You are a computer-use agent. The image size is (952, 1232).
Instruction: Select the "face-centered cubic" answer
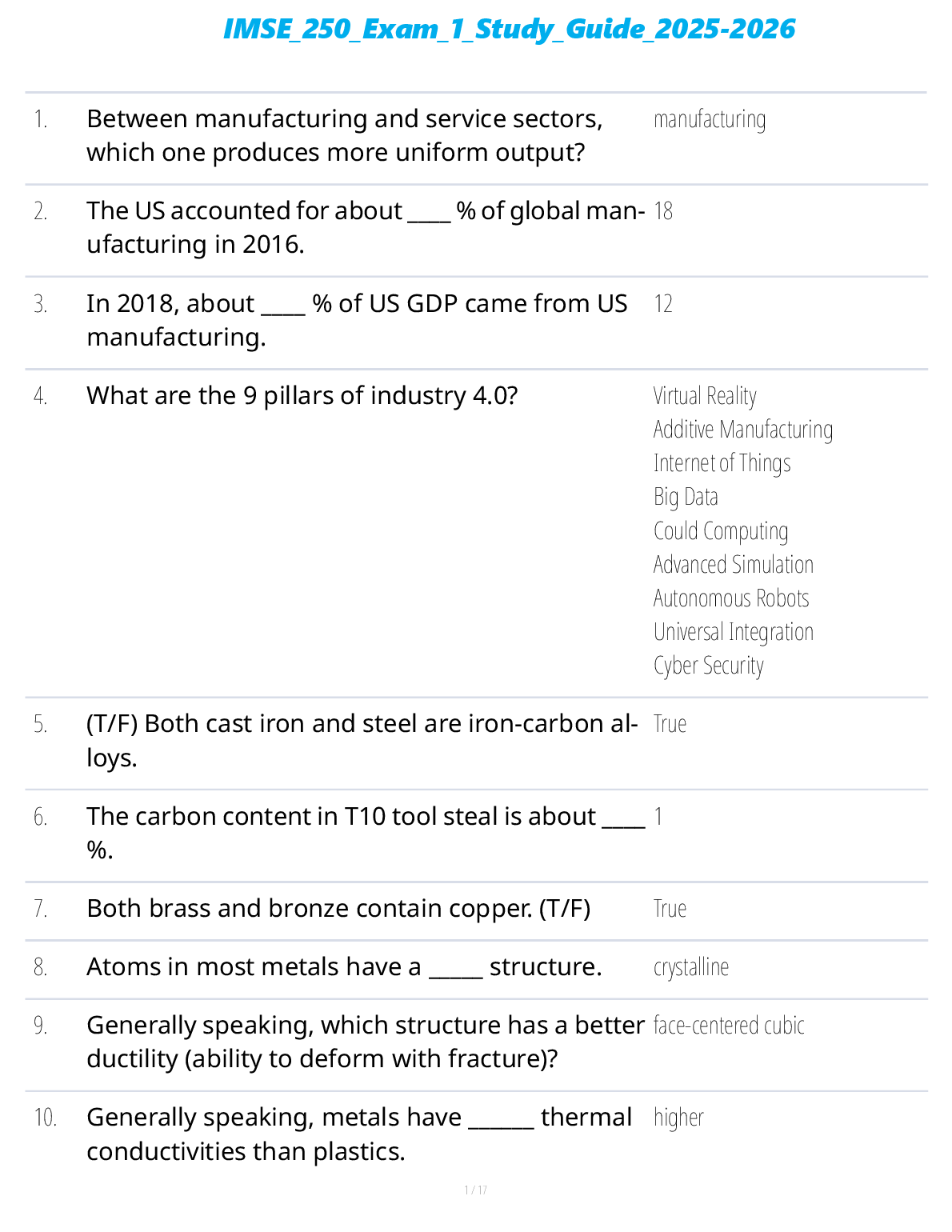(729, 1026)
